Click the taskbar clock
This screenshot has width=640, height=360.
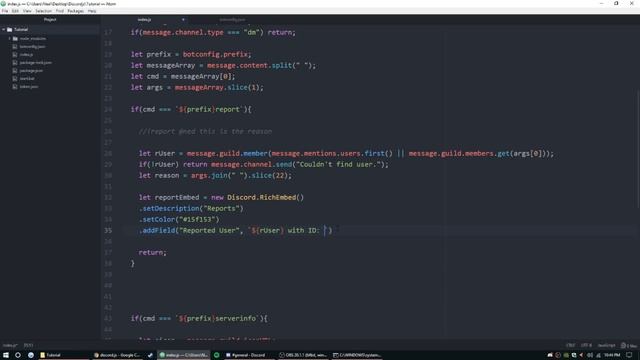pyautogui.click(x=612, y=355)
